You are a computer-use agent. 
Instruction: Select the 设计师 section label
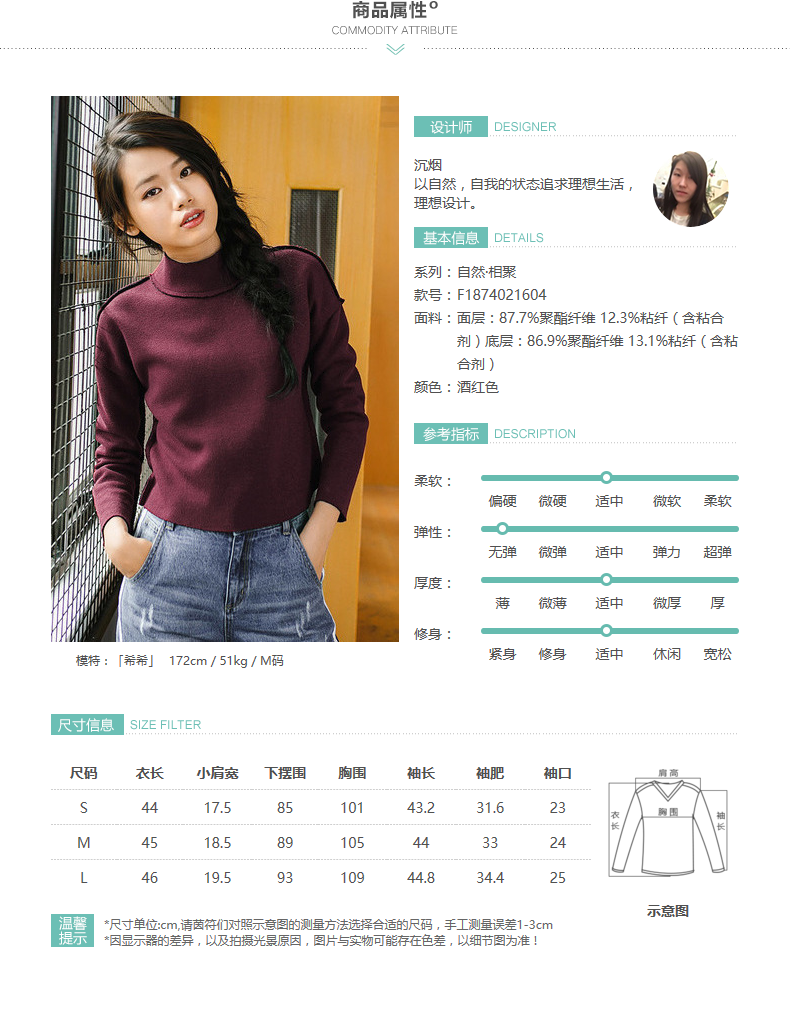coord(451,126)
